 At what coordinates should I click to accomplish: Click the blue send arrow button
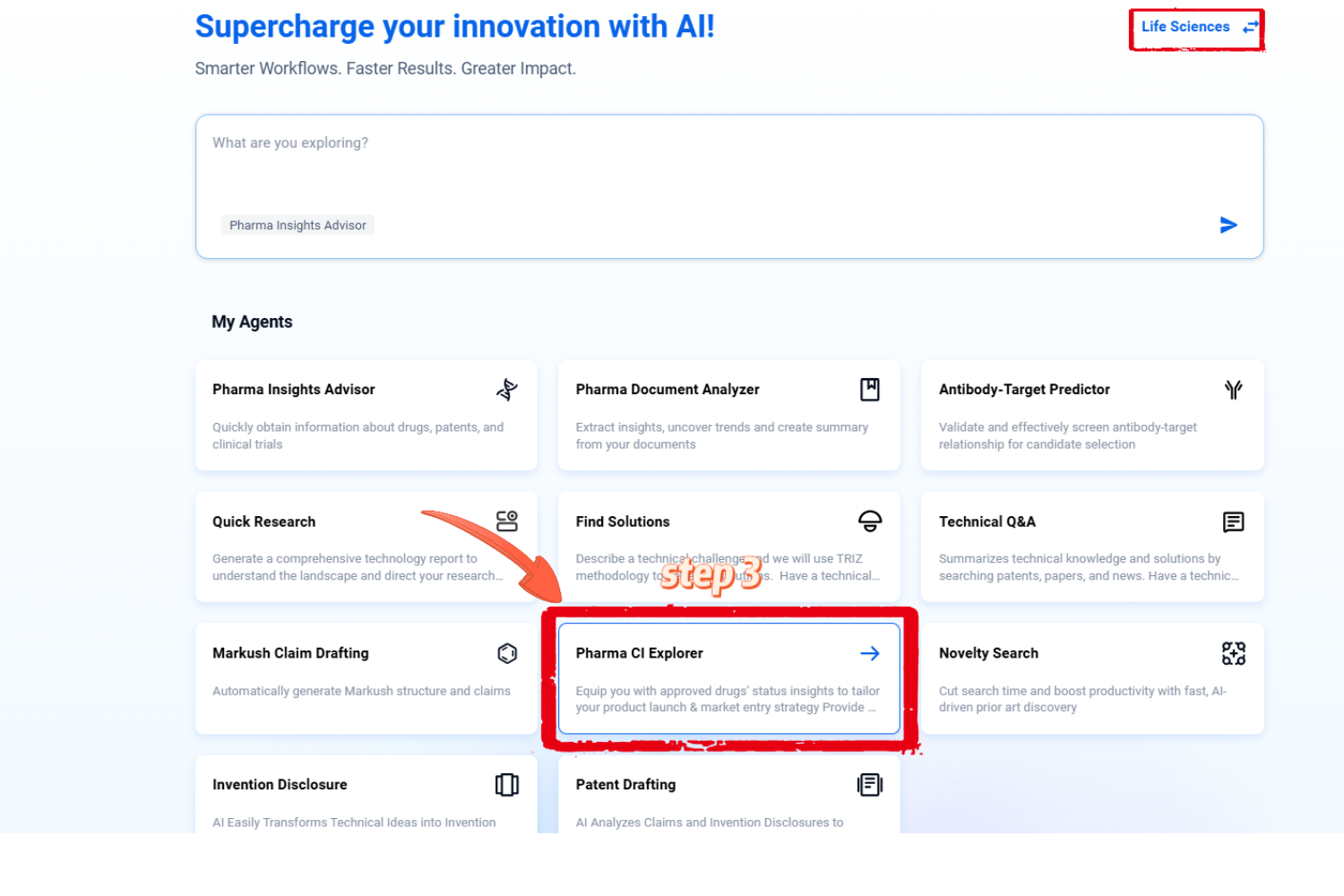(1228, 225)
